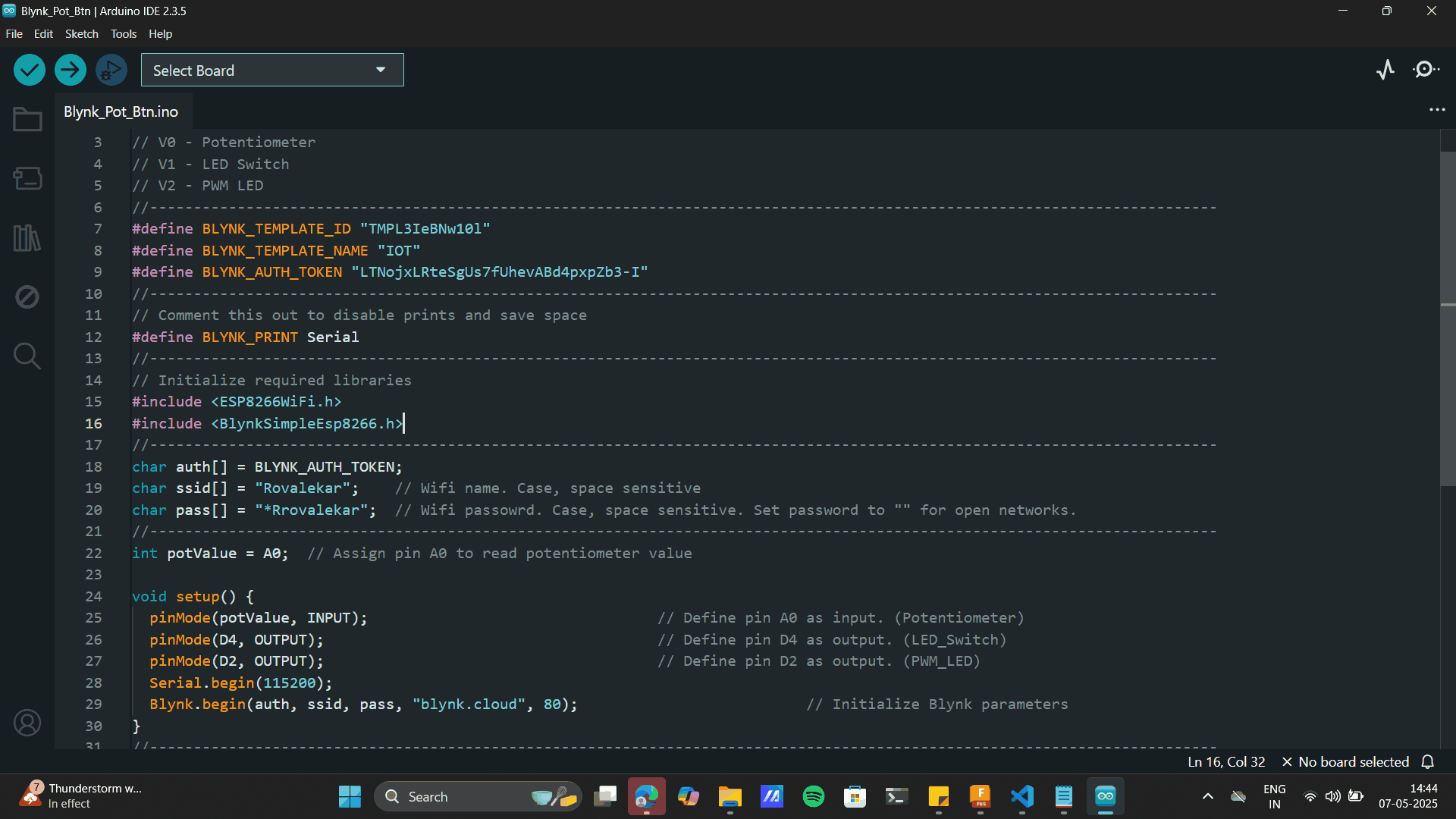Open File Explorer from the taskbar
The width and height of the screenshot is (1456, 819).
(730, 796)
